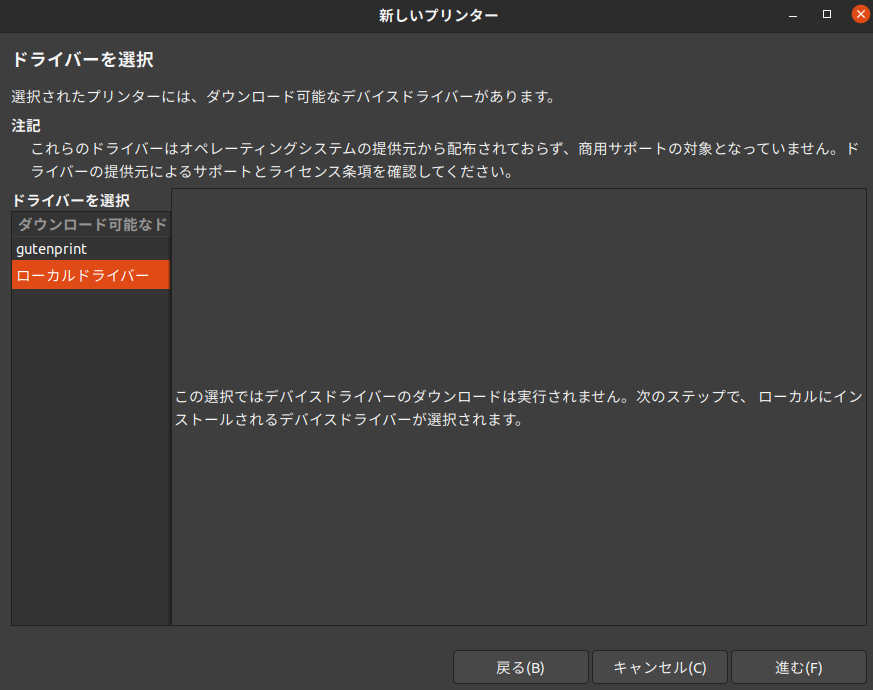
Task: Click the bold 注記 label
Action: pyautogui.click(x=26, y=126)
